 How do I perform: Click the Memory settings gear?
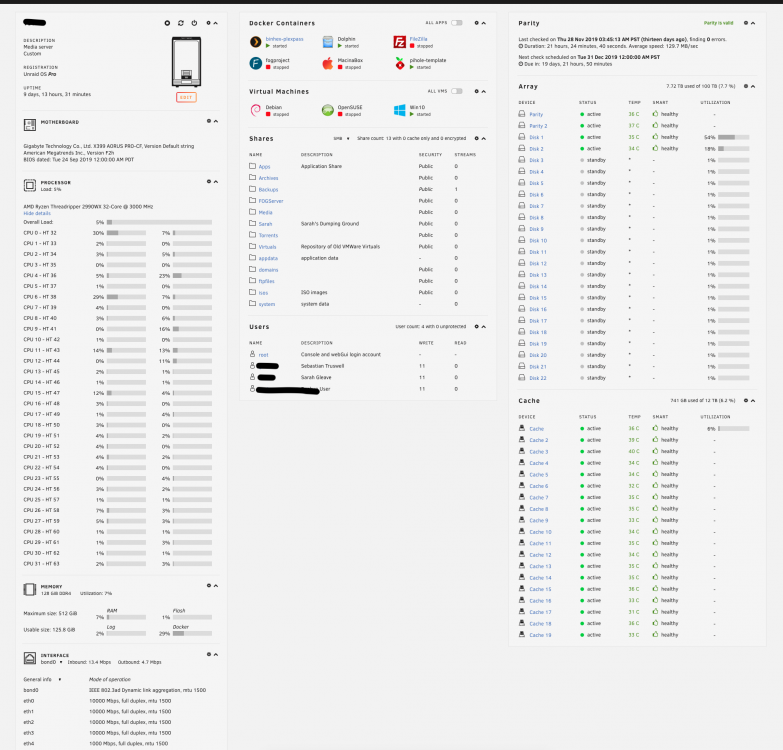(209, 585)
